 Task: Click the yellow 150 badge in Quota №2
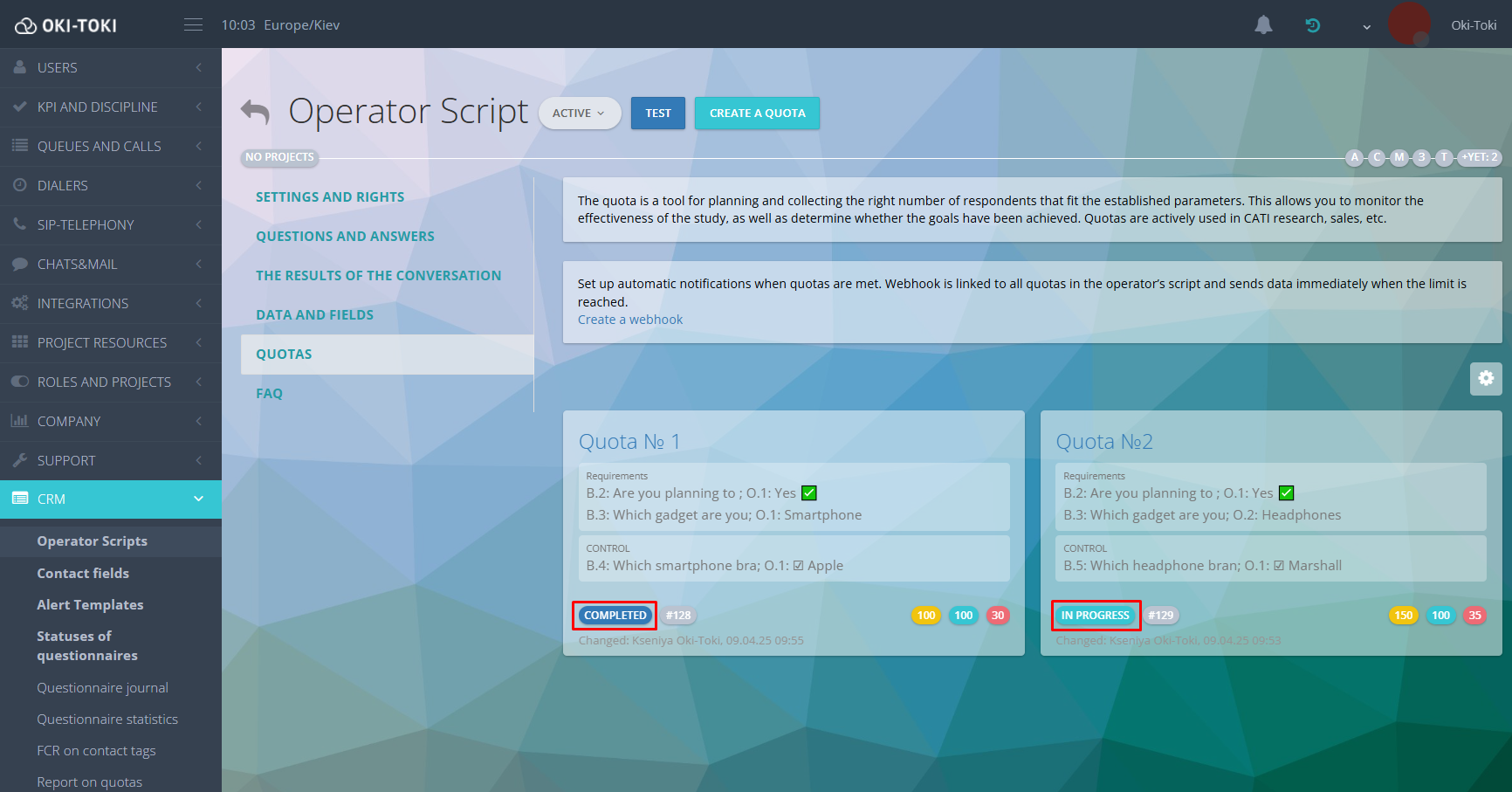click(x=1403, y=616)
